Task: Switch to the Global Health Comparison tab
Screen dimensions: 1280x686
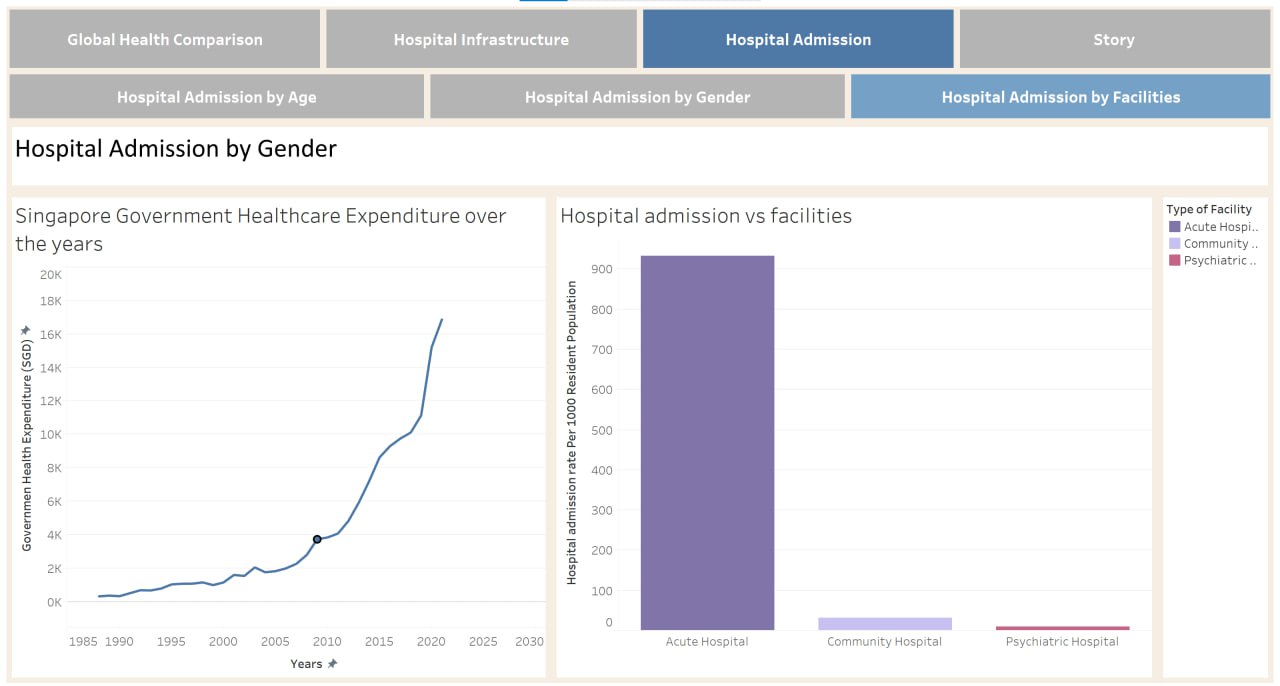Action: pyautogui.click(x=165, y=39)
